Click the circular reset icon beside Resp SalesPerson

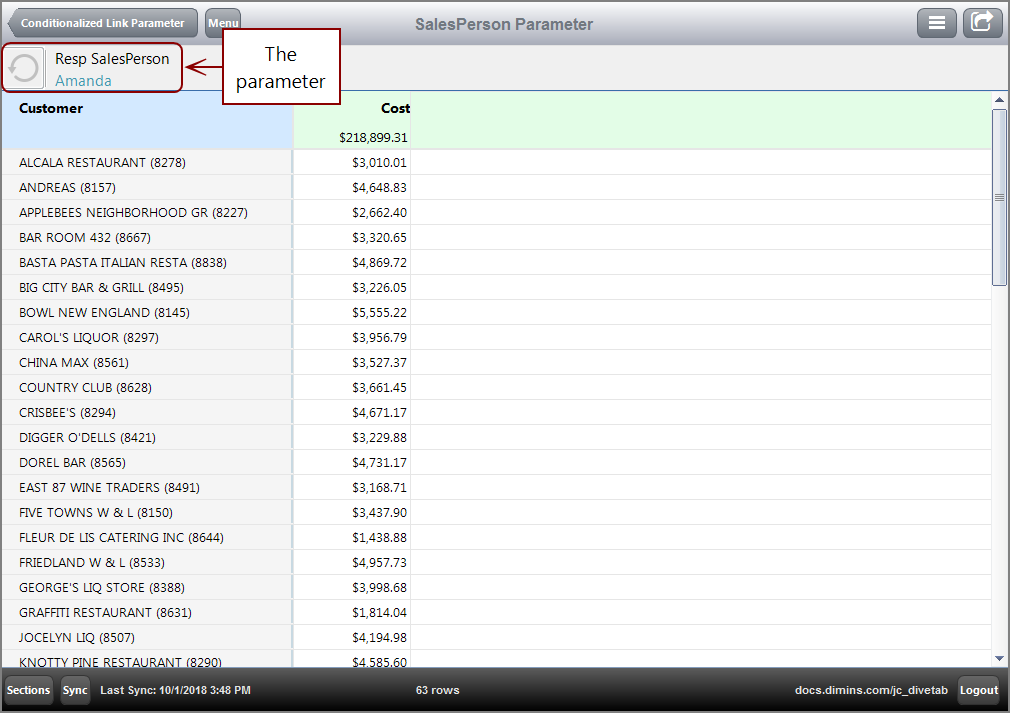coord(23,67)
